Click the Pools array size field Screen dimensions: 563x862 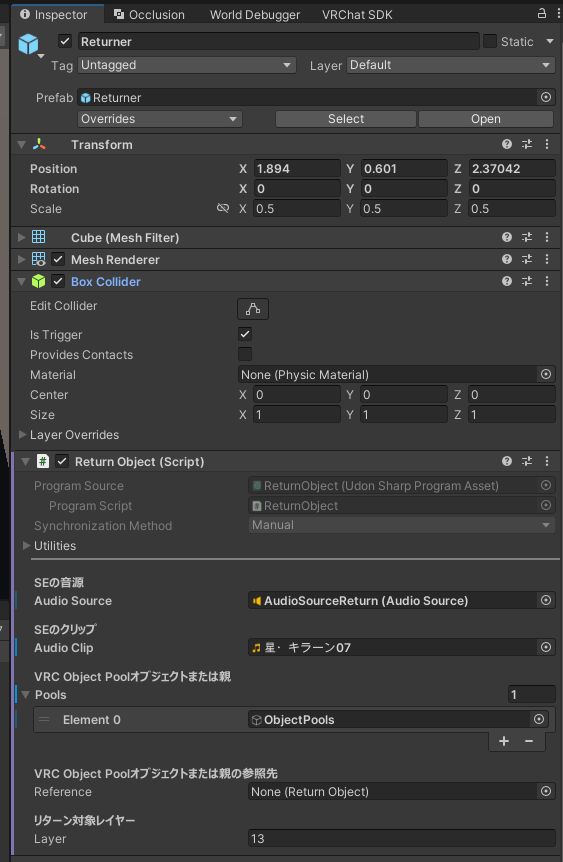coord(532,694)
